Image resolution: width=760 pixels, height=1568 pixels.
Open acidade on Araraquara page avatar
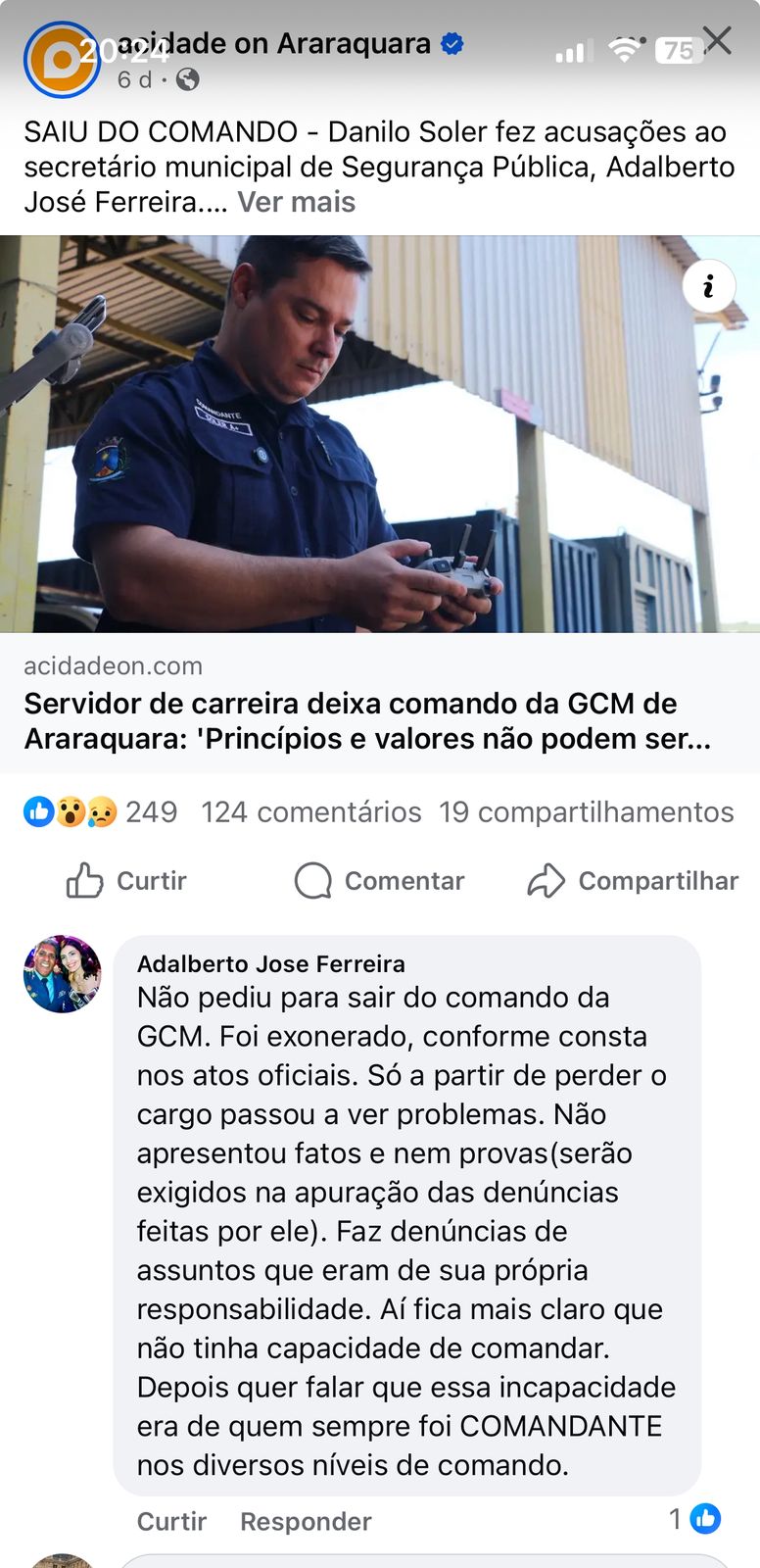pyautogui.click(x=62, y=59)
